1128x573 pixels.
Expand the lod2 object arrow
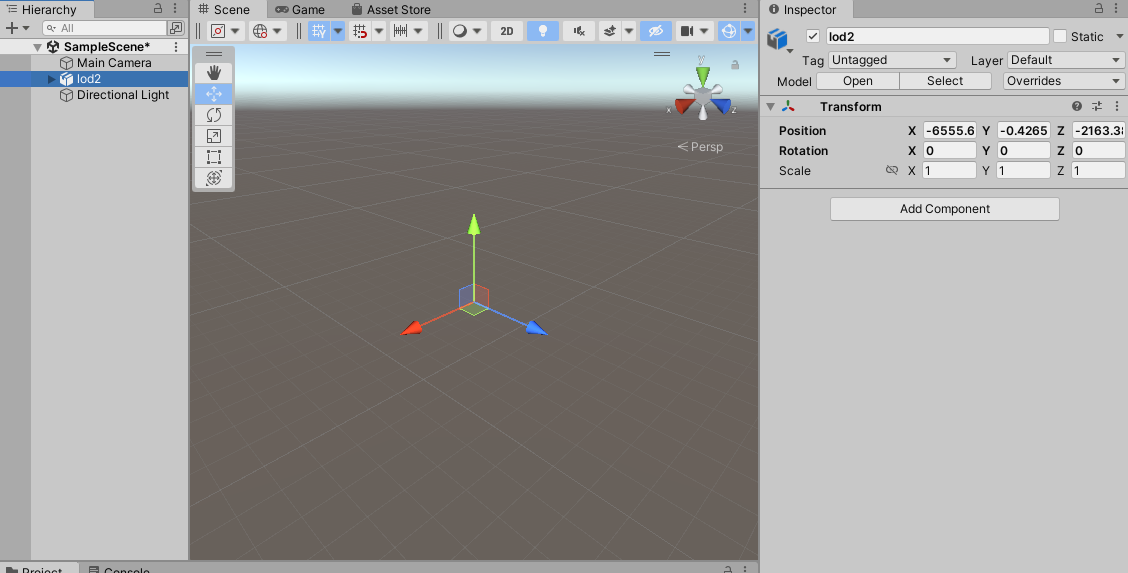[51, 79]
